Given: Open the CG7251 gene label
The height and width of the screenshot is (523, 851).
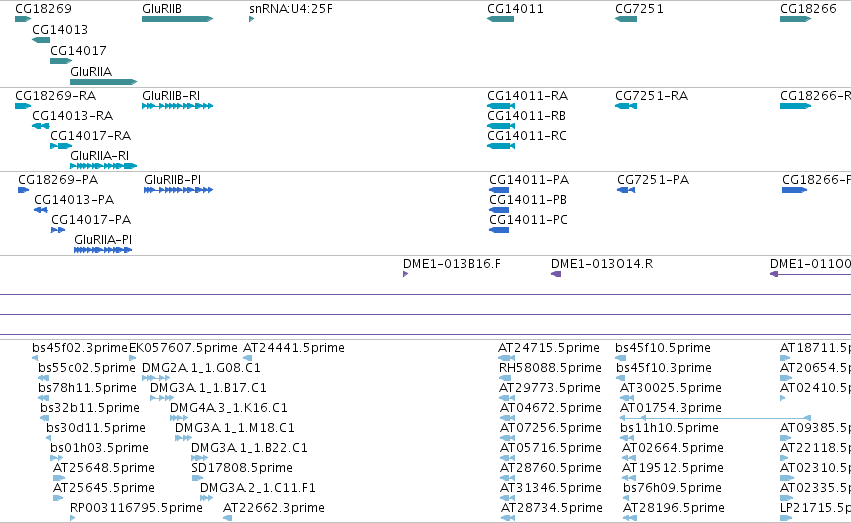Looking at the screenshot, I should click(x=639, y=9).
